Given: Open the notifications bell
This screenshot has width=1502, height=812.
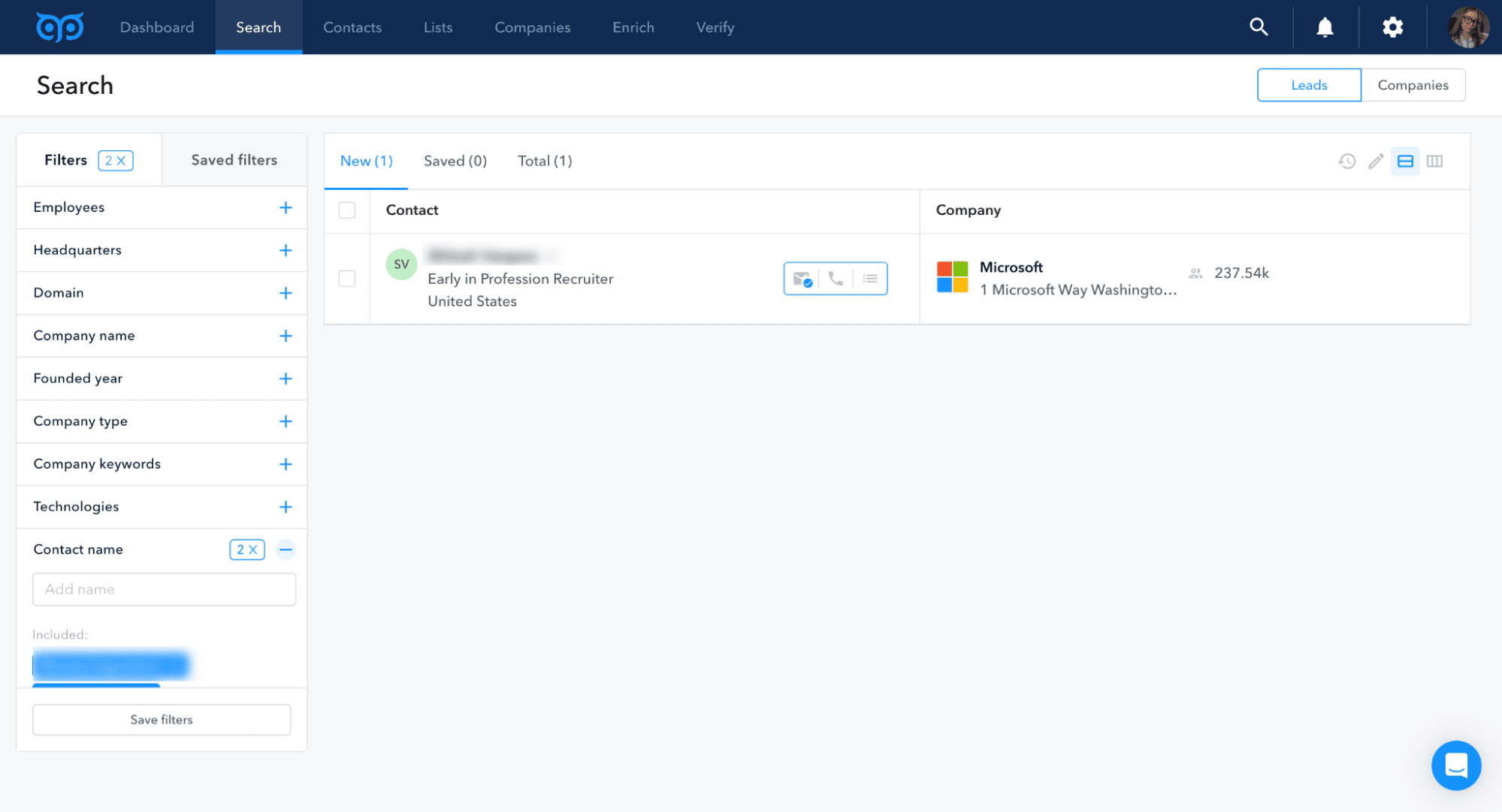Looking at the screenshot, I should (x=1325, y=27).
